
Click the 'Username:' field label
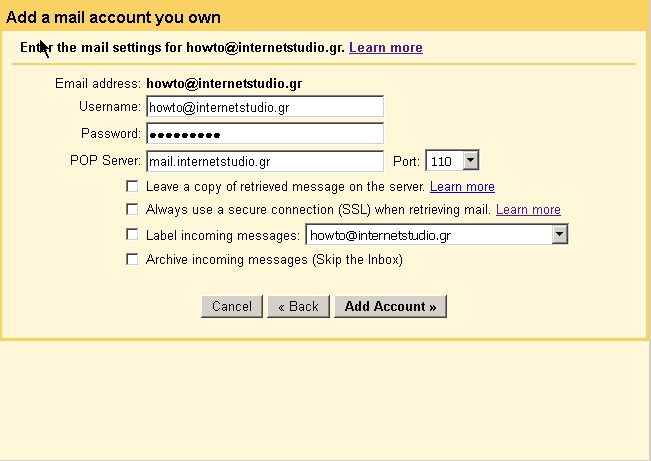pos(110,107)
